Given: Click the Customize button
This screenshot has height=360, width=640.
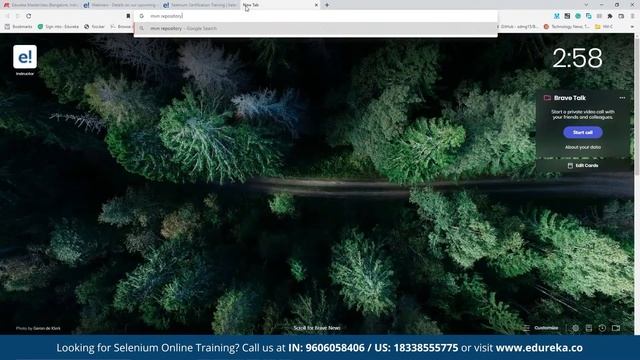Looking at the screenshot, I should 541,328.
